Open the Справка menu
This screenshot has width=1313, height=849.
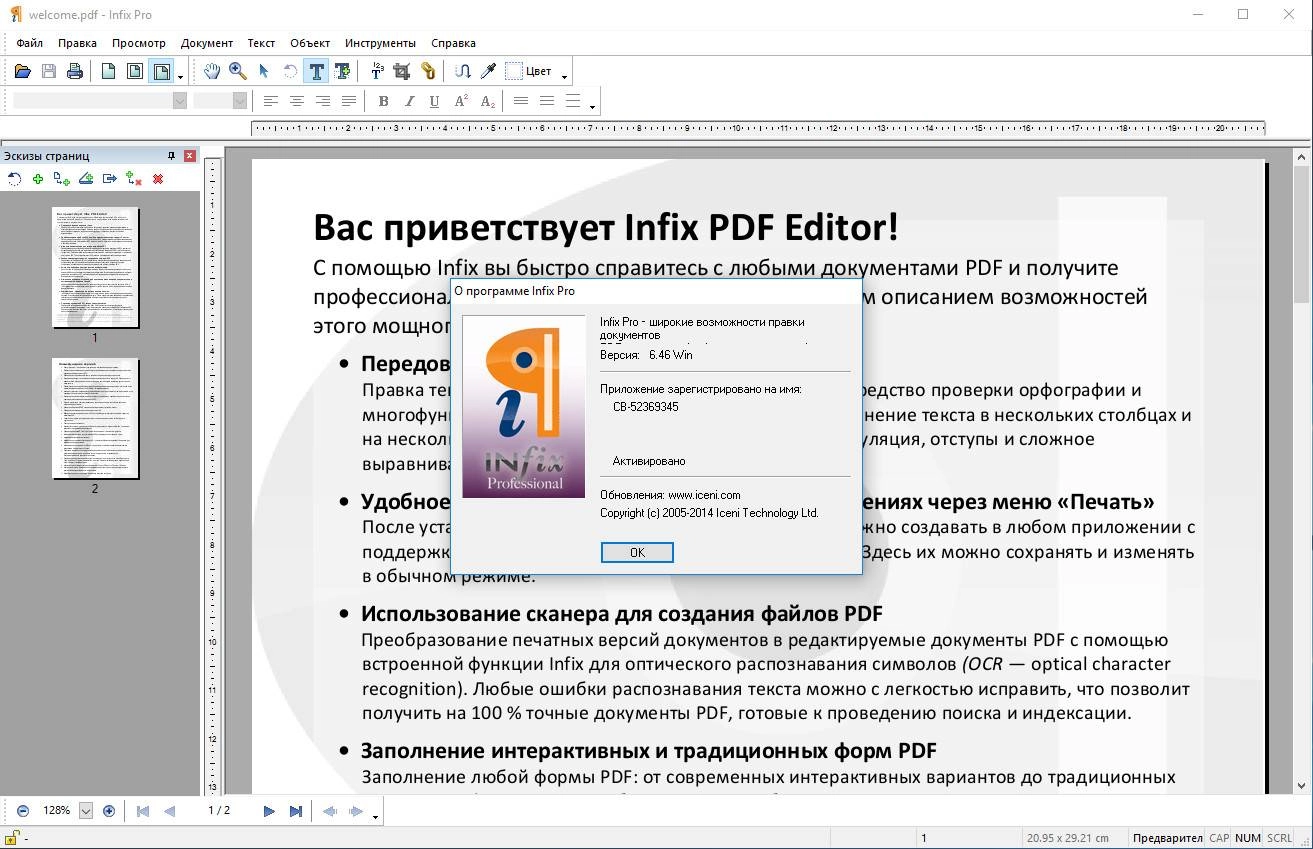tap(453, 43)
